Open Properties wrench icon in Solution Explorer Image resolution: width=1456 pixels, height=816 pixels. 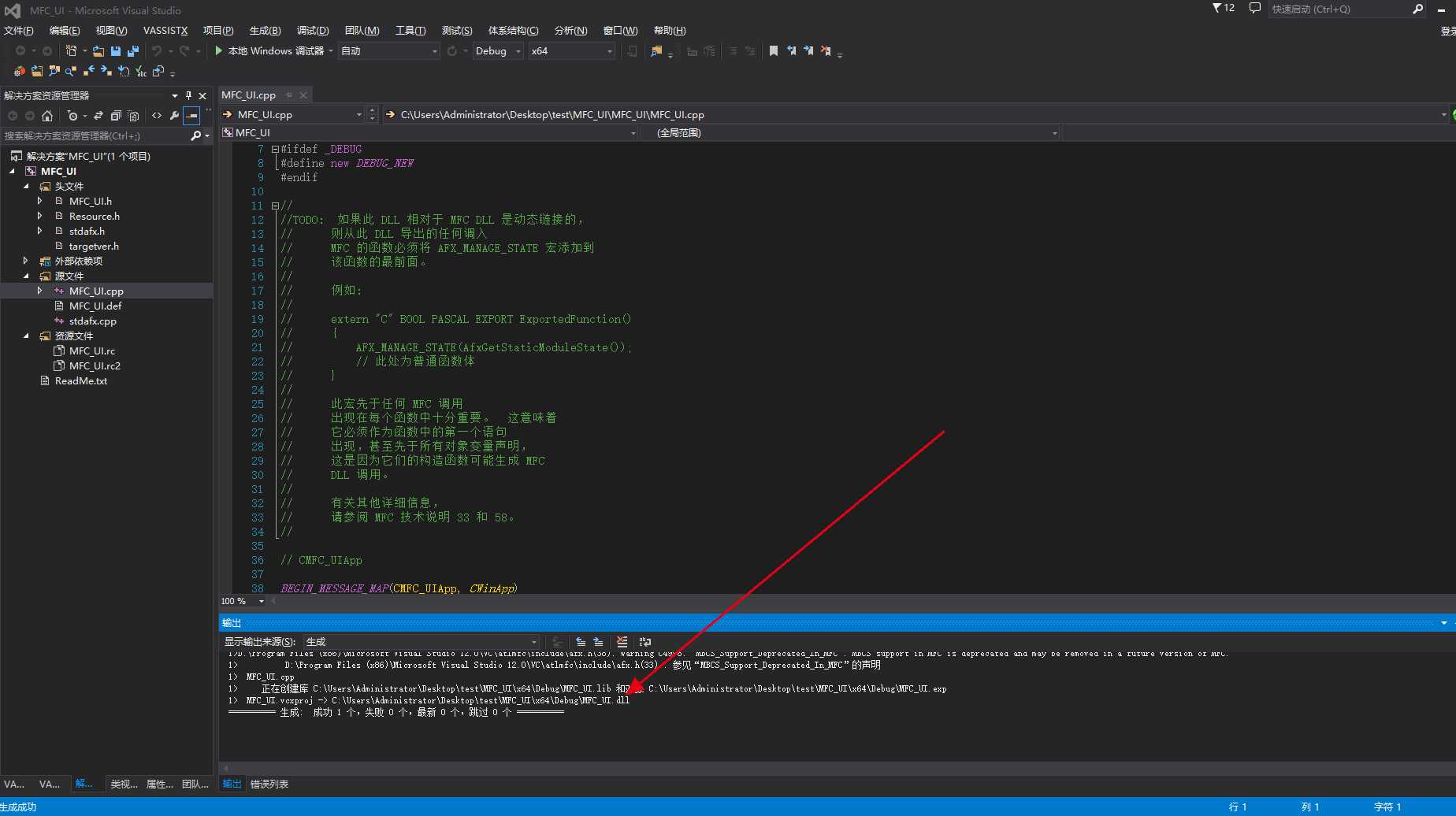pyautogui.click(x=174, y=116)
